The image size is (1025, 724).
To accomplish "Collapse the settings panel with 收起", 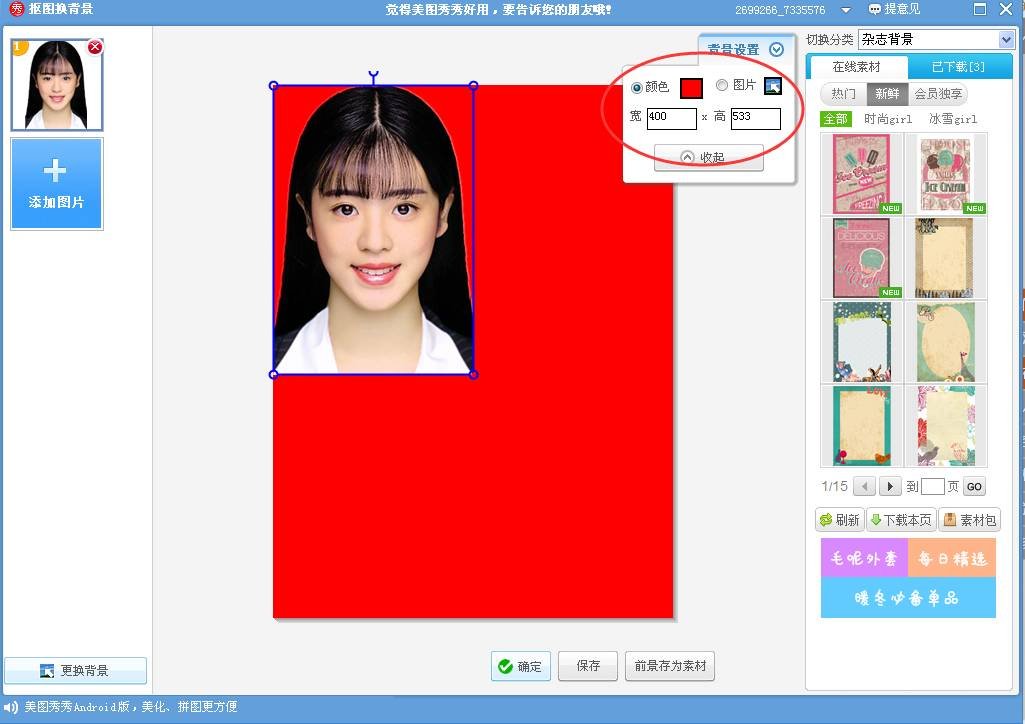I will tap(709, 157).
